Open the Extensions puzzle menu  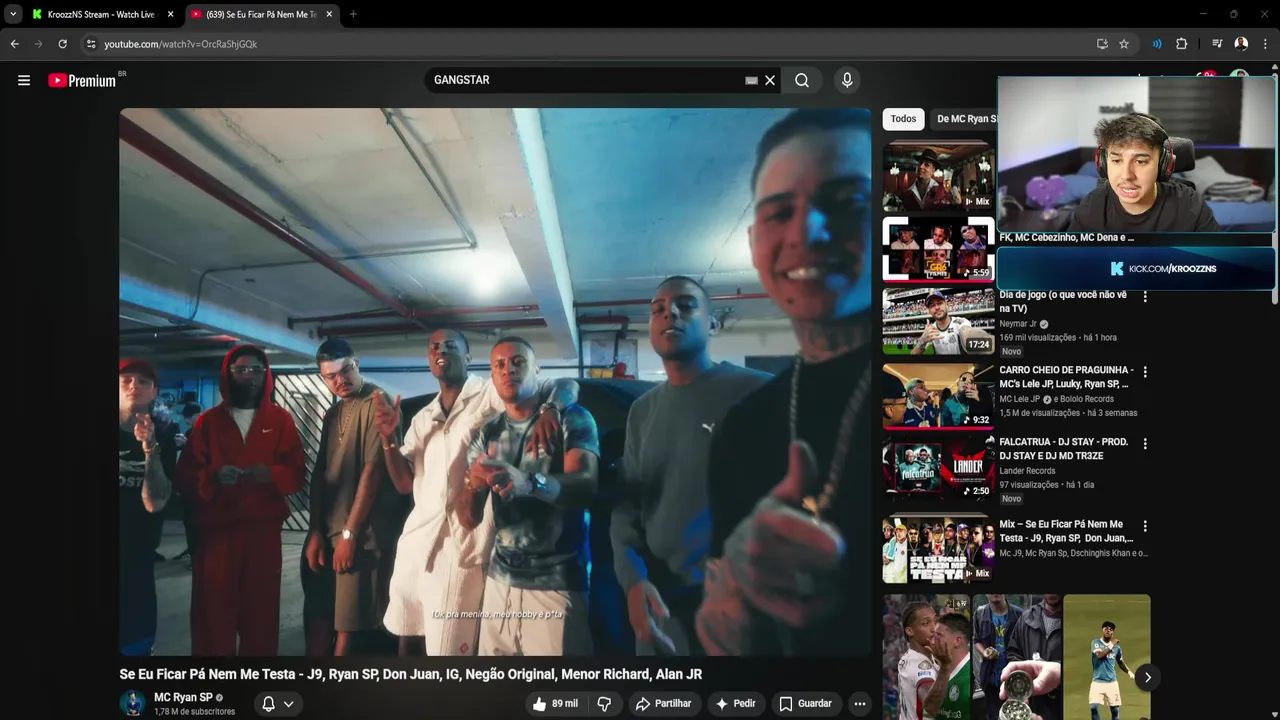pos(1181,44)
